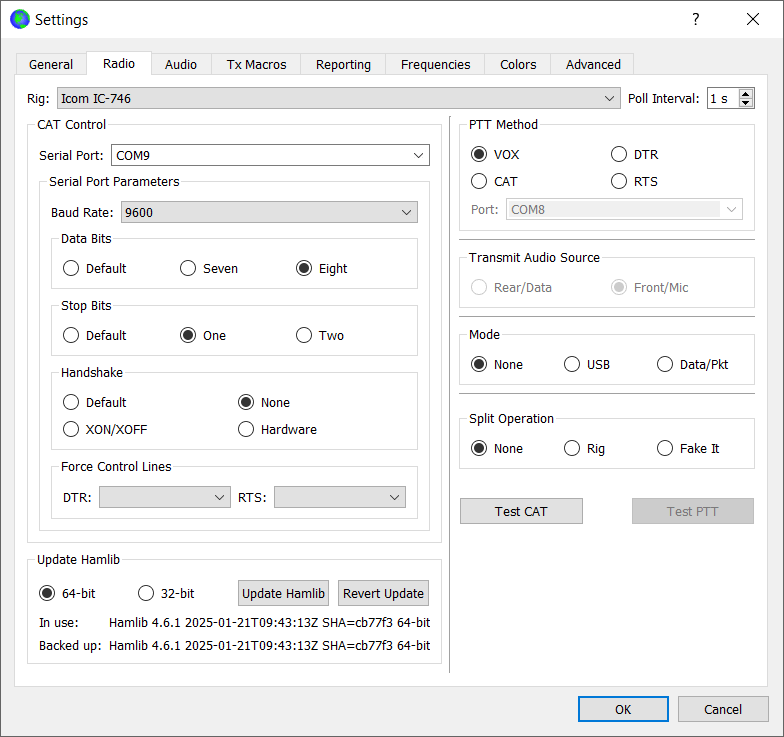Open the Rig model dropdown
784x737 pixels.
pos(338,98)
